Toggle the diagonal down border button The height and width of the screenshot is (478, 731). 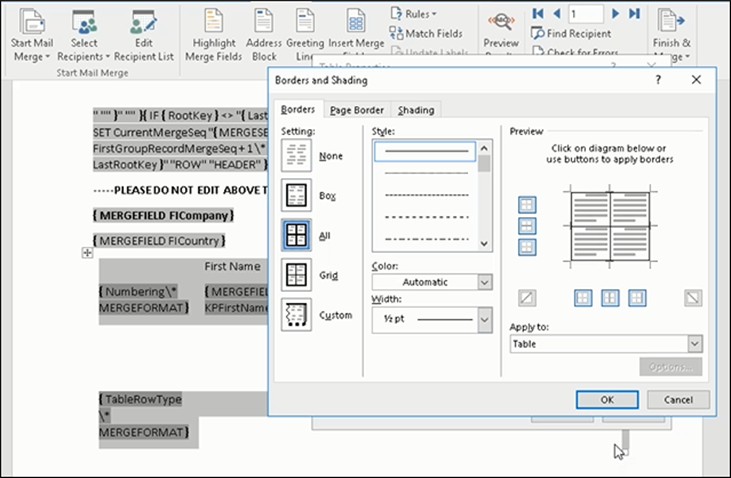pos(692,298)
